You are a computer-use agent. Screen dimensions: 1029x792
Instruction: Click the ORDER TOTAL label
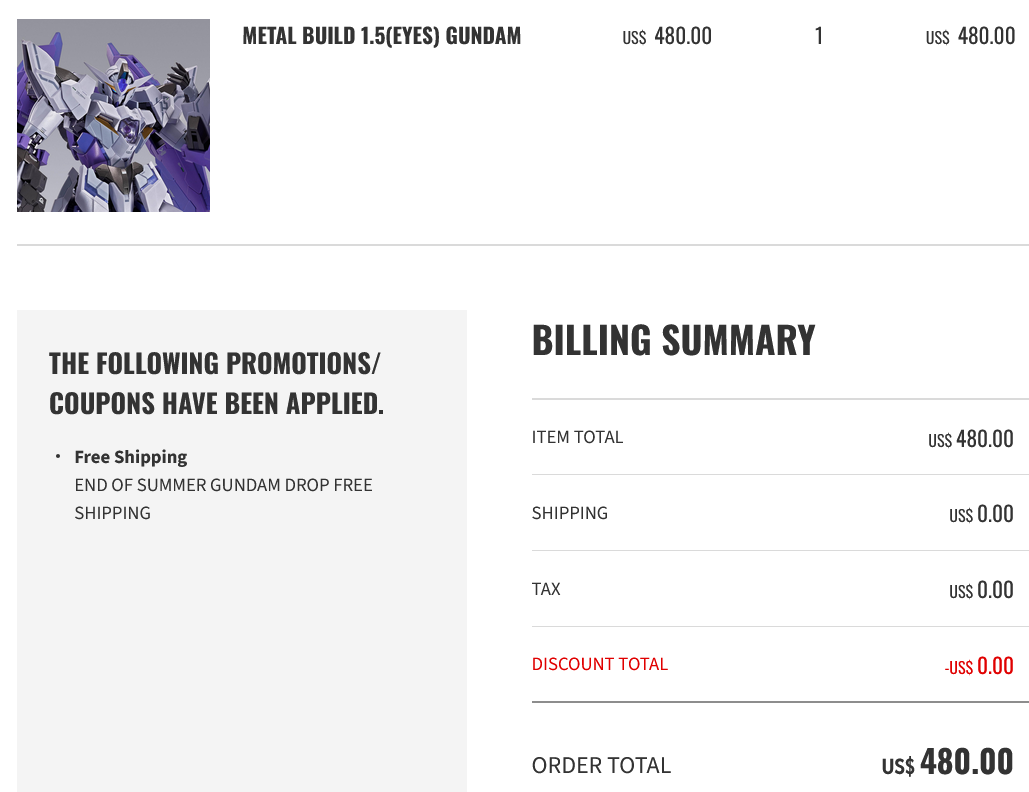[x=601, y=765]
